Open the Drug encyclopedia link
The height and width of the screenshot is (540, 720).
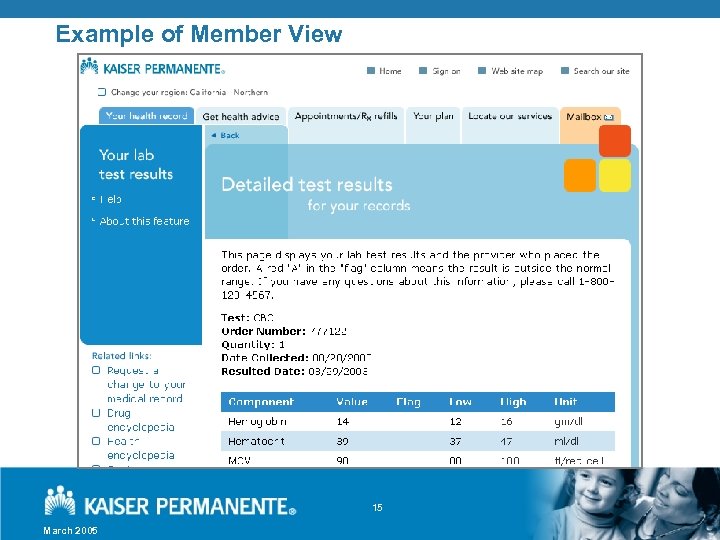[x=141, y=420]
